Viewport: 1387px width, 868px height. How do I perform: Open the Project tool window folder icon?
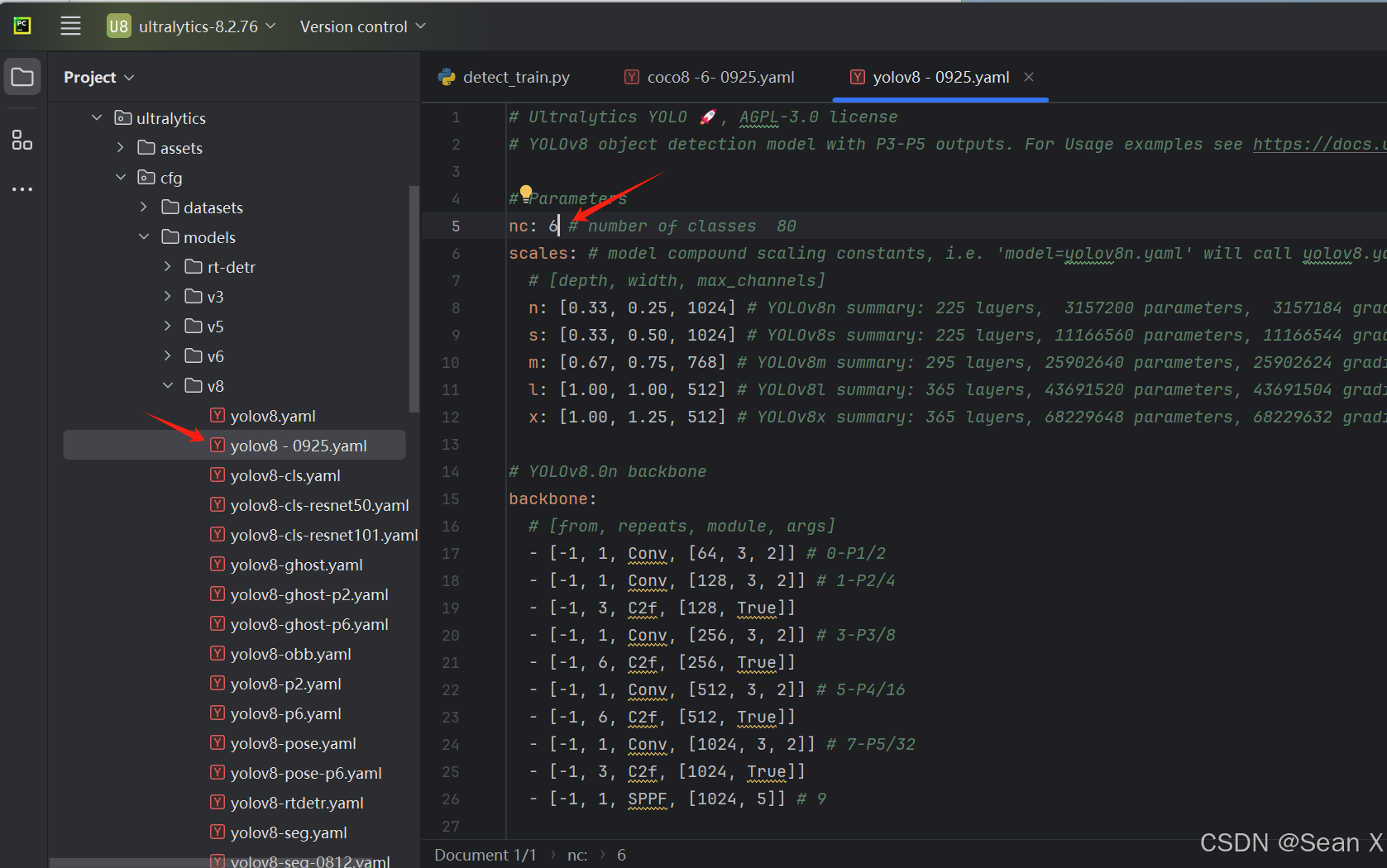click(22, 78)
